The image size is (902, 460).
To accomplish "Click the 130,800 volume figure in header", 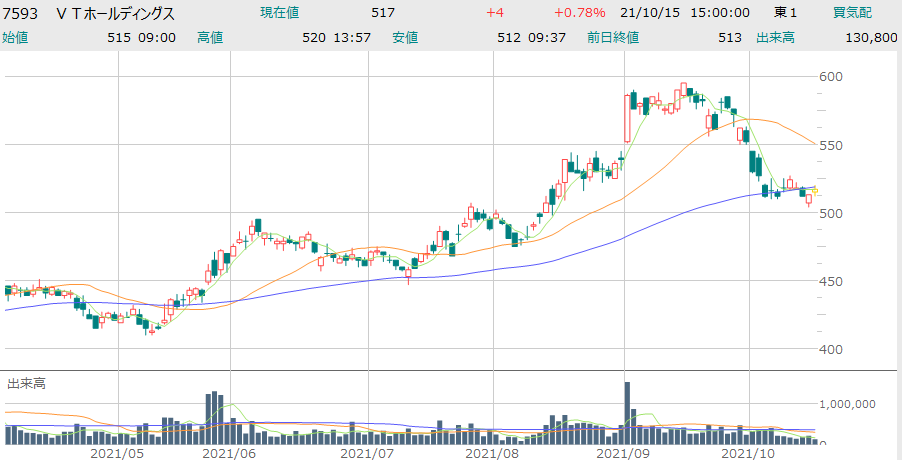I will click(x=872, y=38).
